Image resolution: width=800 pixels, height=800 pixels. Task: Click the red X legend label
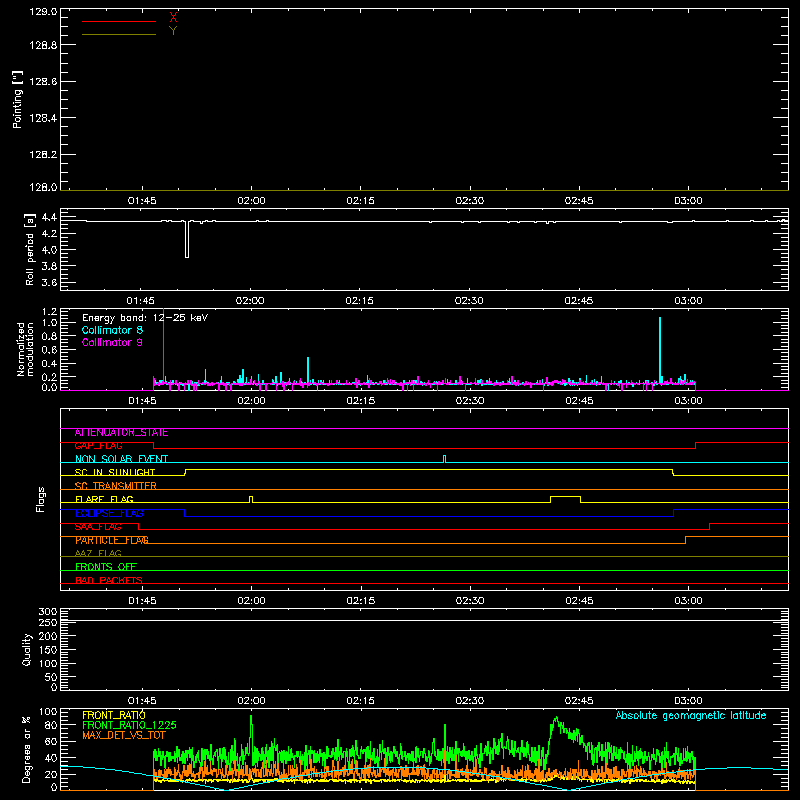pyautogui.click(x=173, y=18)
